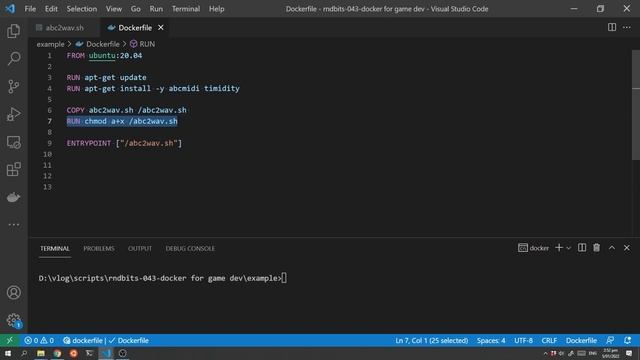The height and width of the screenshot is (360, 640).
Task: Open Docker view in activity bar
Action: 13,197
